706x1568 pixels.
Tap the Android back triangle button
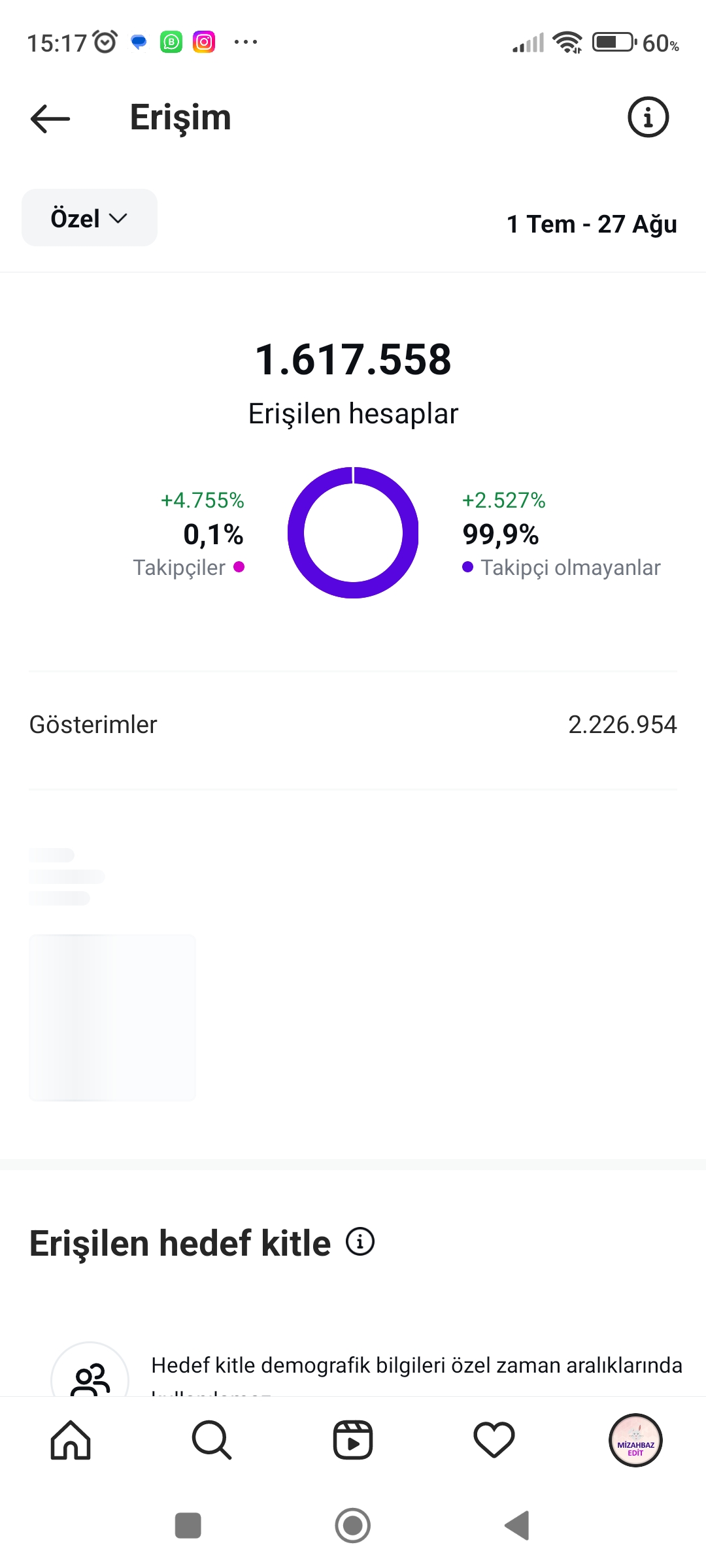(x=517, y=1526)
